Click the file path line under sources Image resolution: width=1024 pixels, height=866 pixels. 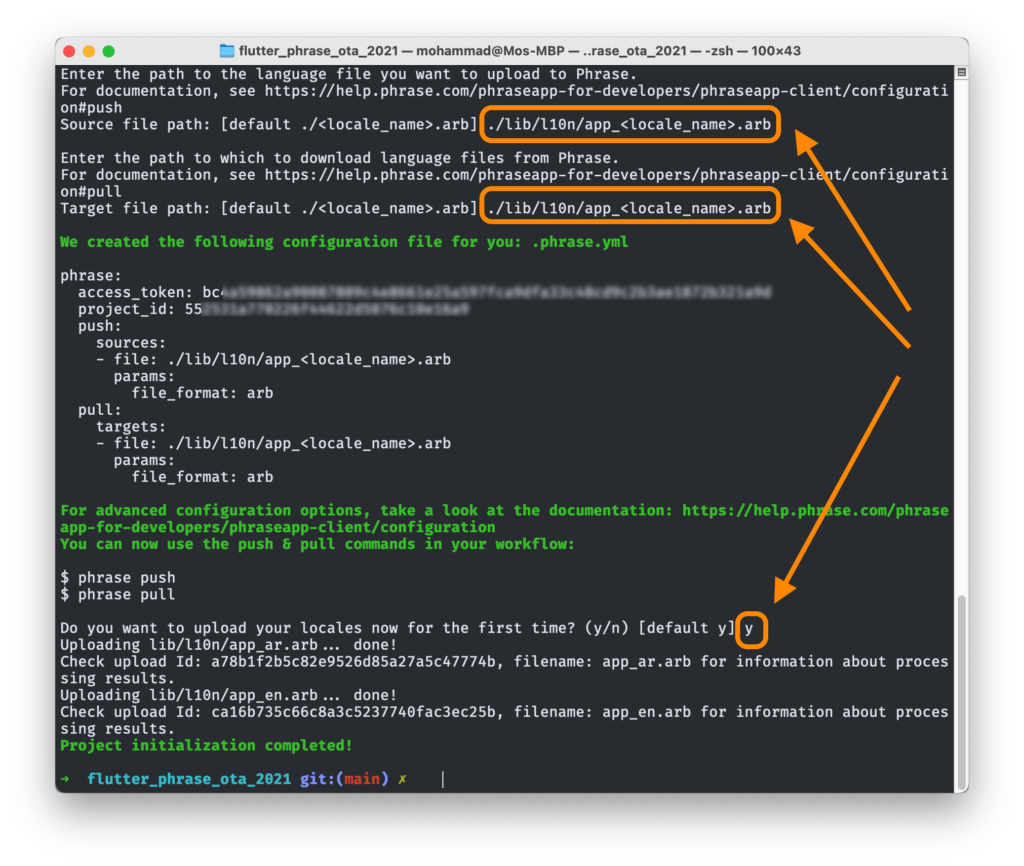tap(273, 359)
